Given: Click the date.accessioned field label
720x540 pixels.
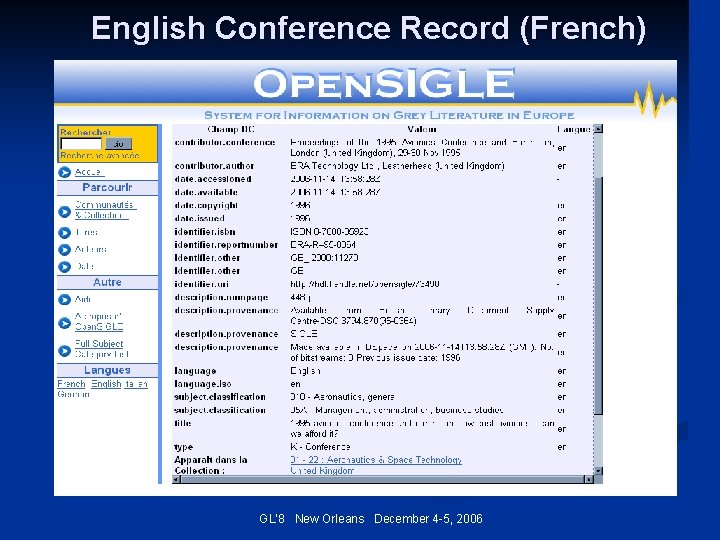Looking at the screenshot, I should click(x=213, y=179).
